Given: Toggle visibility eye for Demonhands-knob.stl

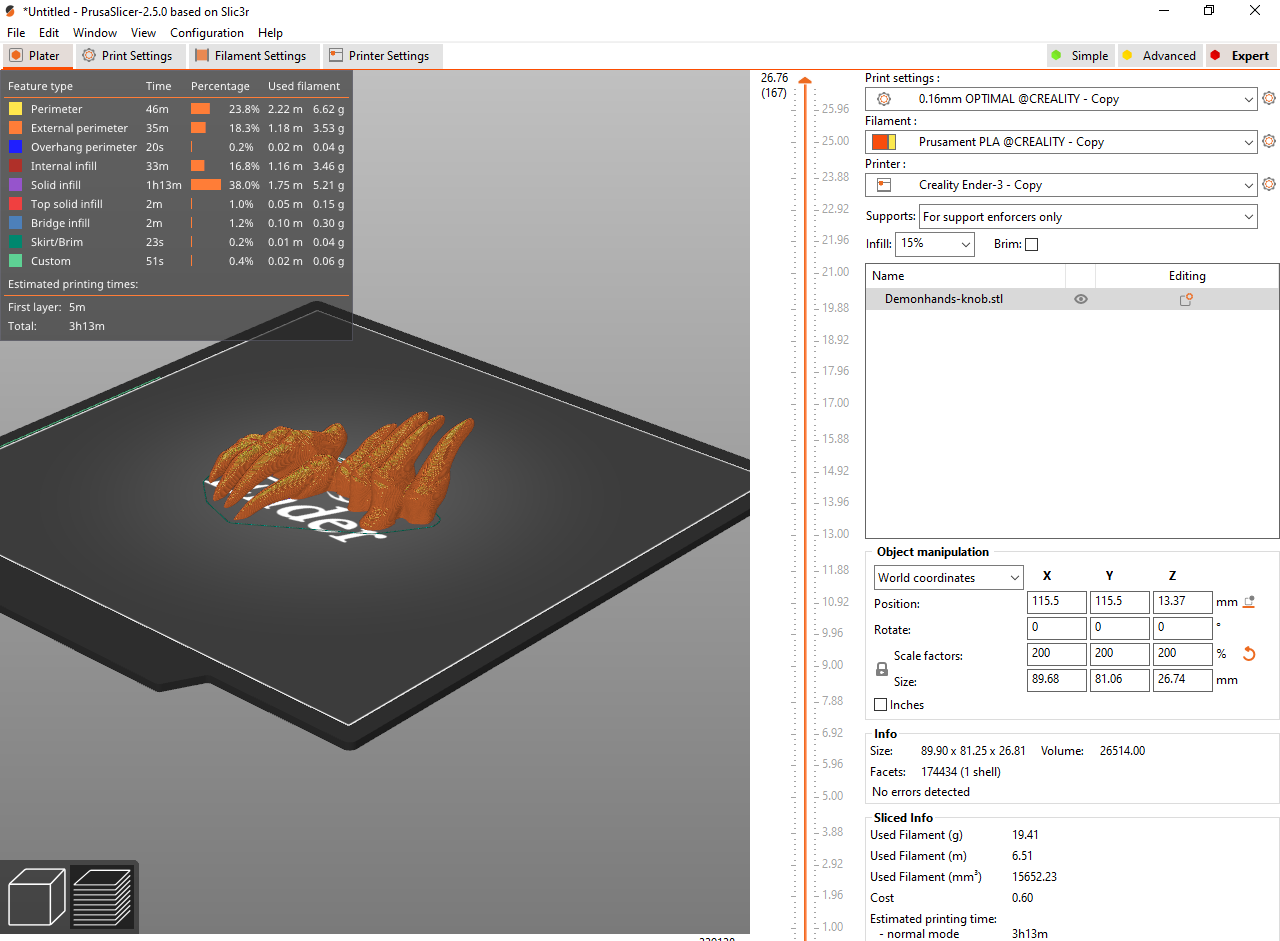Looking at the screenshot, I should pos(1081,299).
